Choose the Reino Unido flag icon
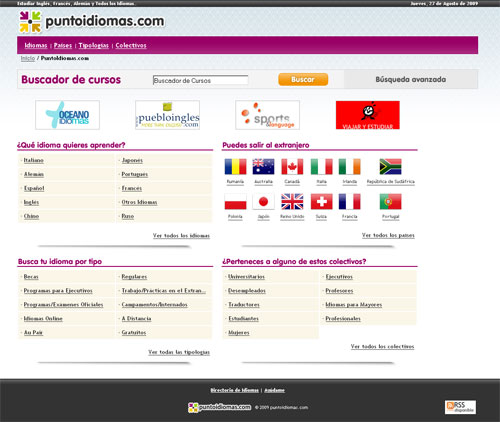Image resolution: width=500 pixels, height=422 pixels. pyautogui.click(x=292, y=202)
